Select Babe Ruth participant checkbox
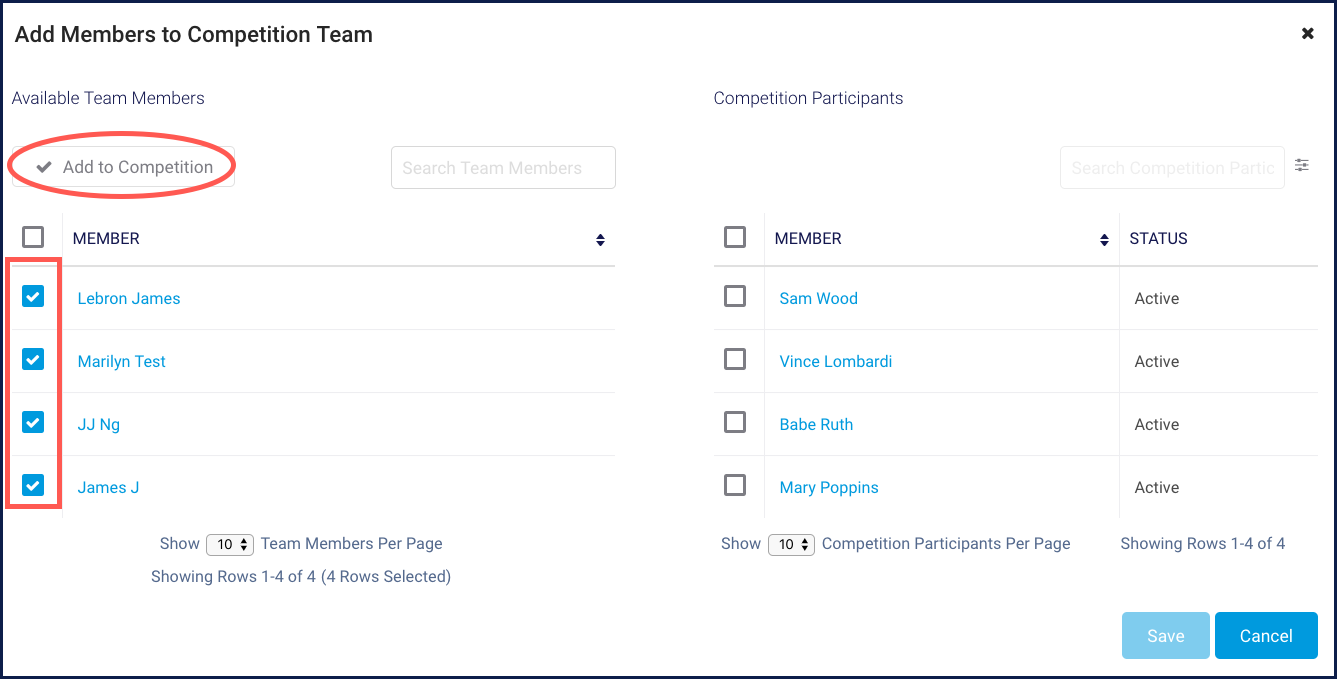This screenshot has width=1337, height=679. 735,423
